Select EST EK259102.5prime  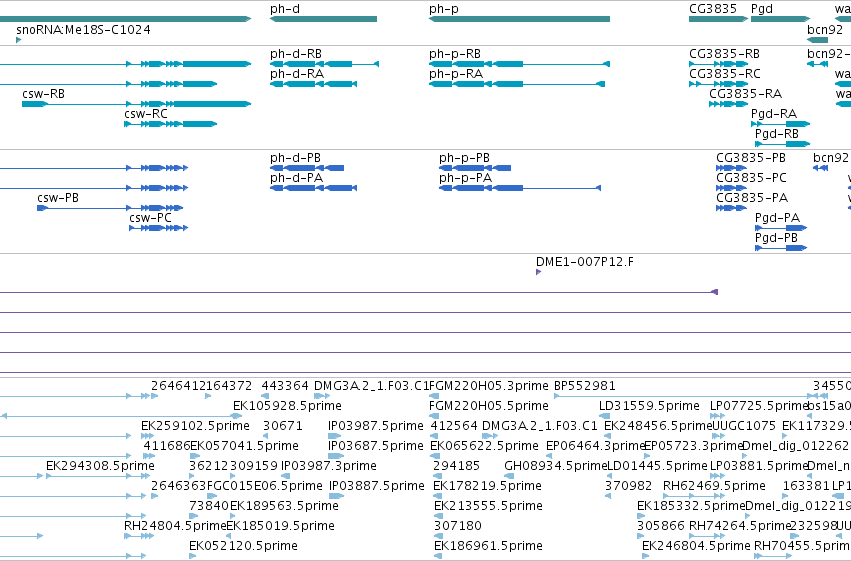coord(147,436)
